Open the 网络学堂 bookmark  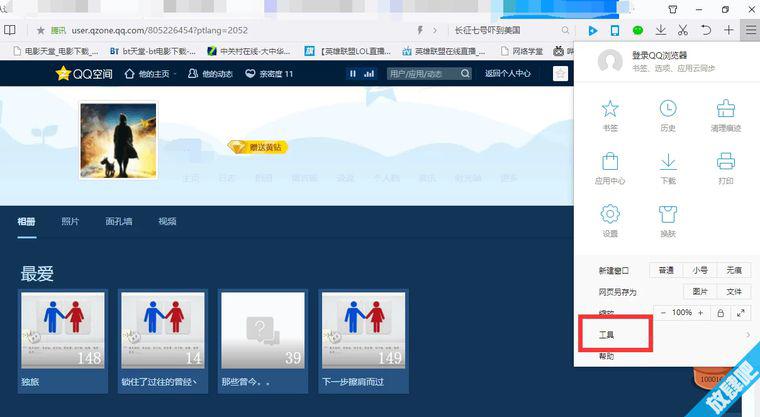tap(522, 51)
